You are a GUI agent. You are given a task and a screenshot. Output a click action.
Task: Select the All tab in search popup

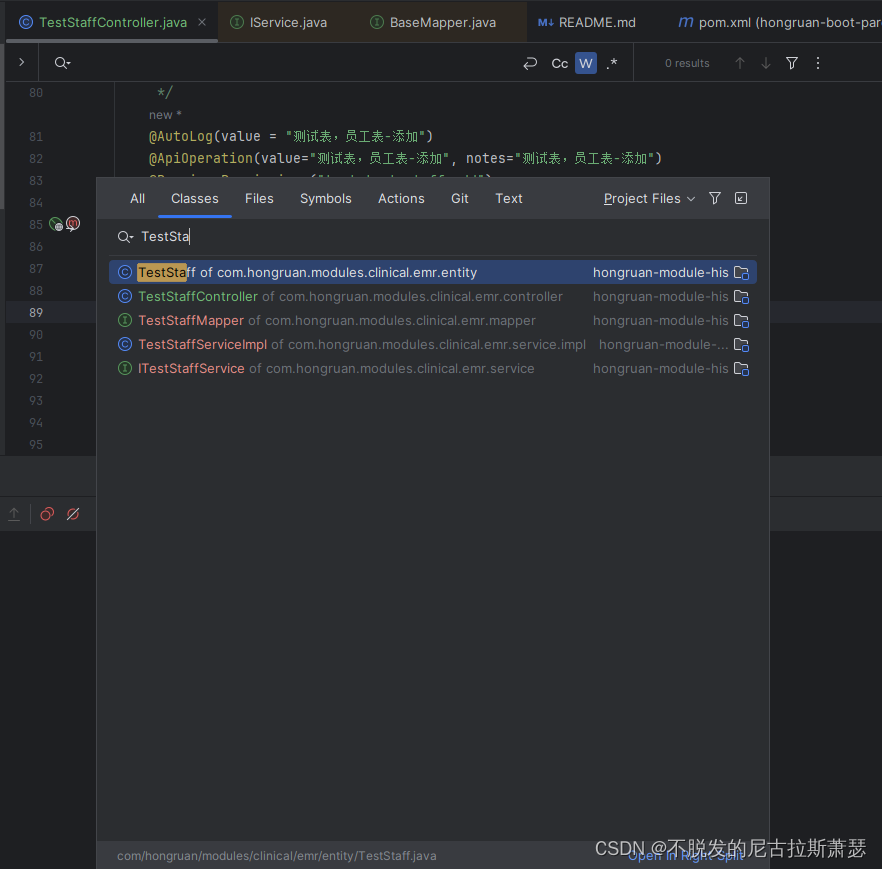pyautogui.click(x=137, y=199)
